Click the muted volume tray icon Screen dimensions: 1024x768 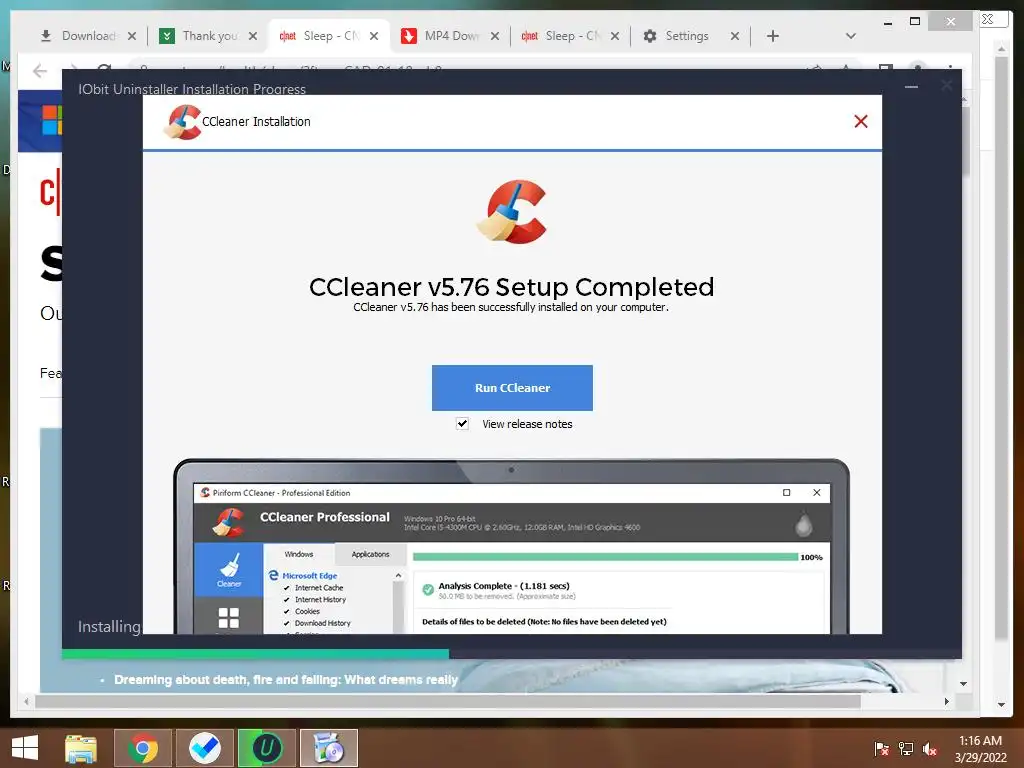(x=930, y=749)
